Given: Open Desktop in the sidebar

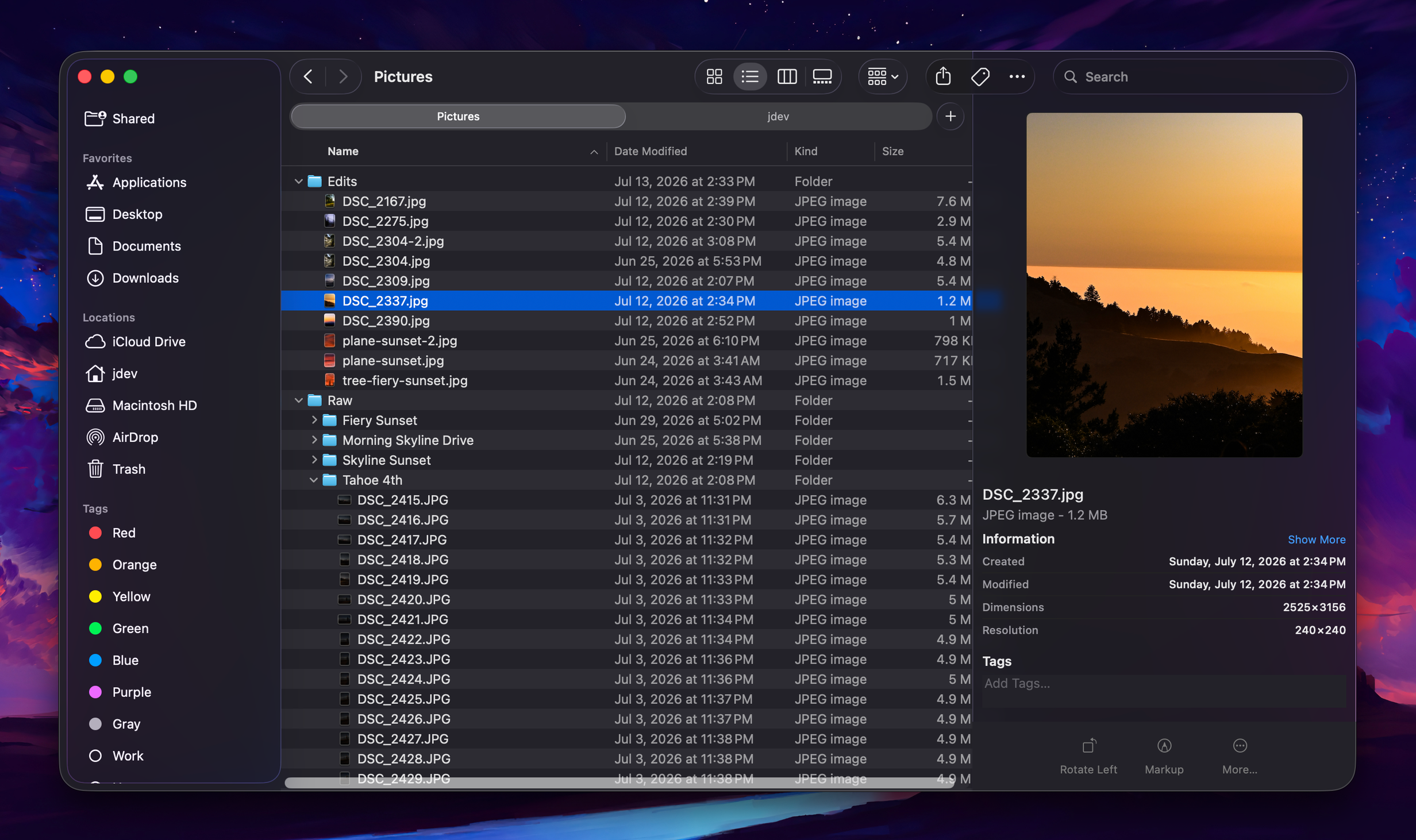Looking at the screenshot, I should click(x=137, y=214).
